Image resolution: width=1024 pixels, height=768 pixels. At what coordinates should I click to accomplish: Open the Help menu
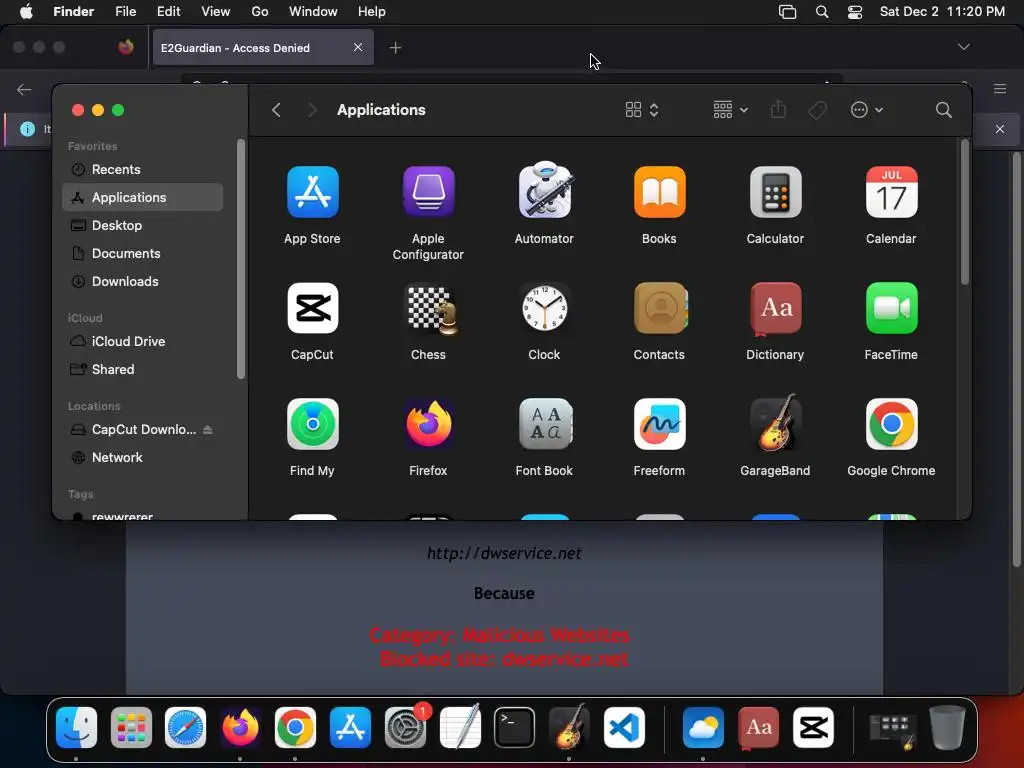point(372,12)
